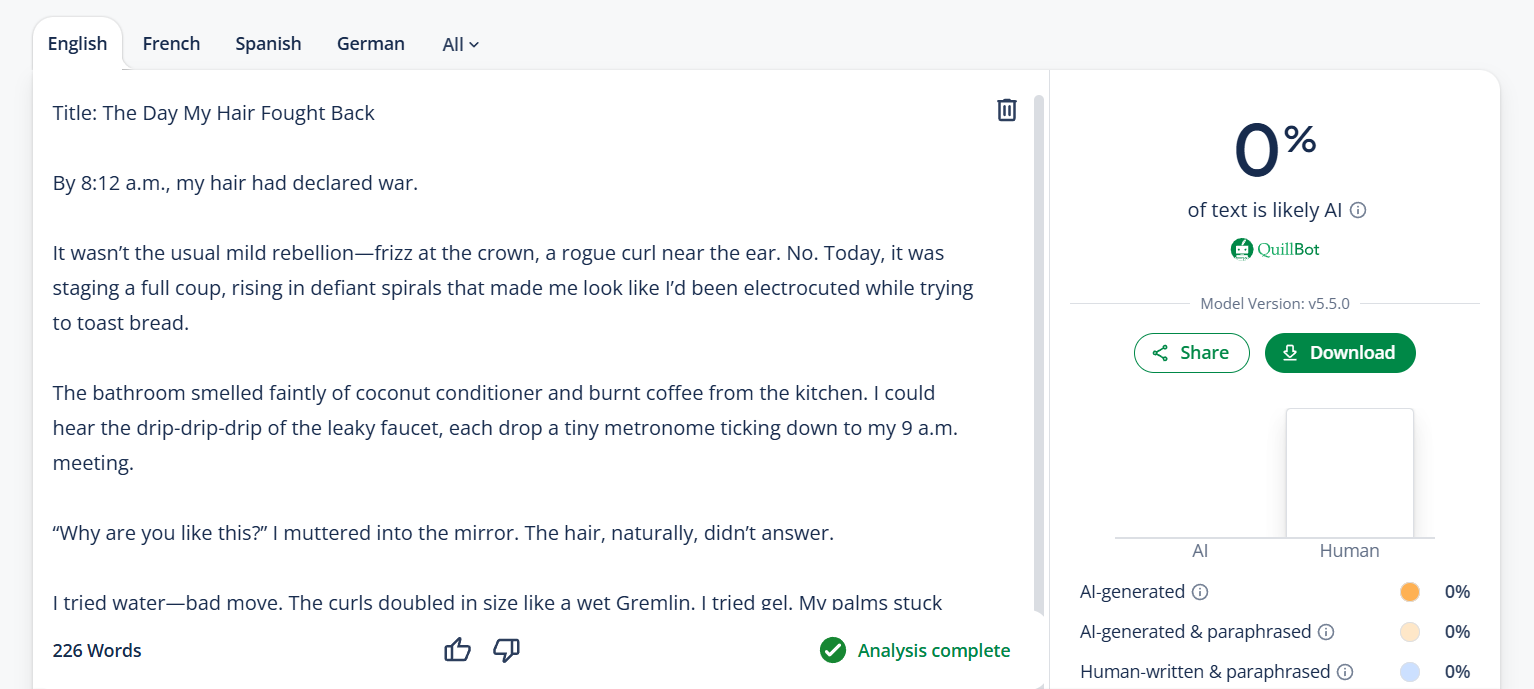The image size is (1534, 689).
Task: Click the blue Human-written & paraphrased dot
Action: point(1410,672)
